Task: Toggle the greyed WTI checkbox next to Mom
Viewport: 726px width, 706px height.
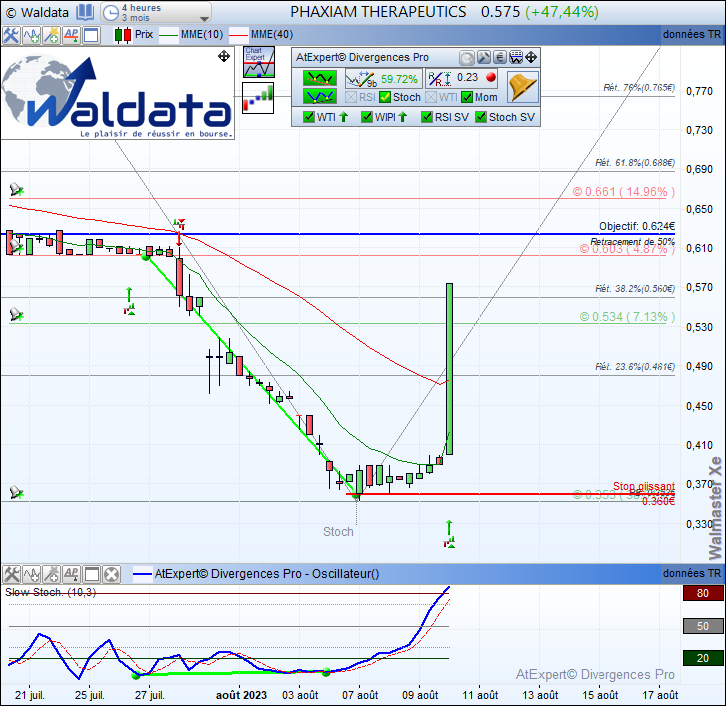Action: pyautogui.click(x=431, y=97)
